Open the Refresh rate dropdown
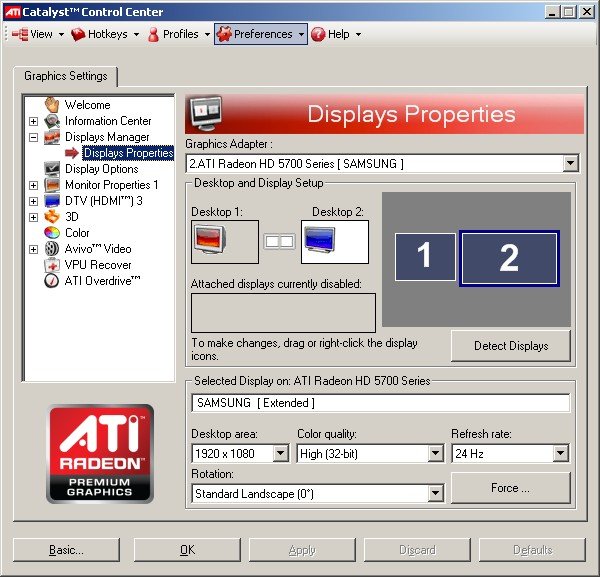 coord(561,454)
